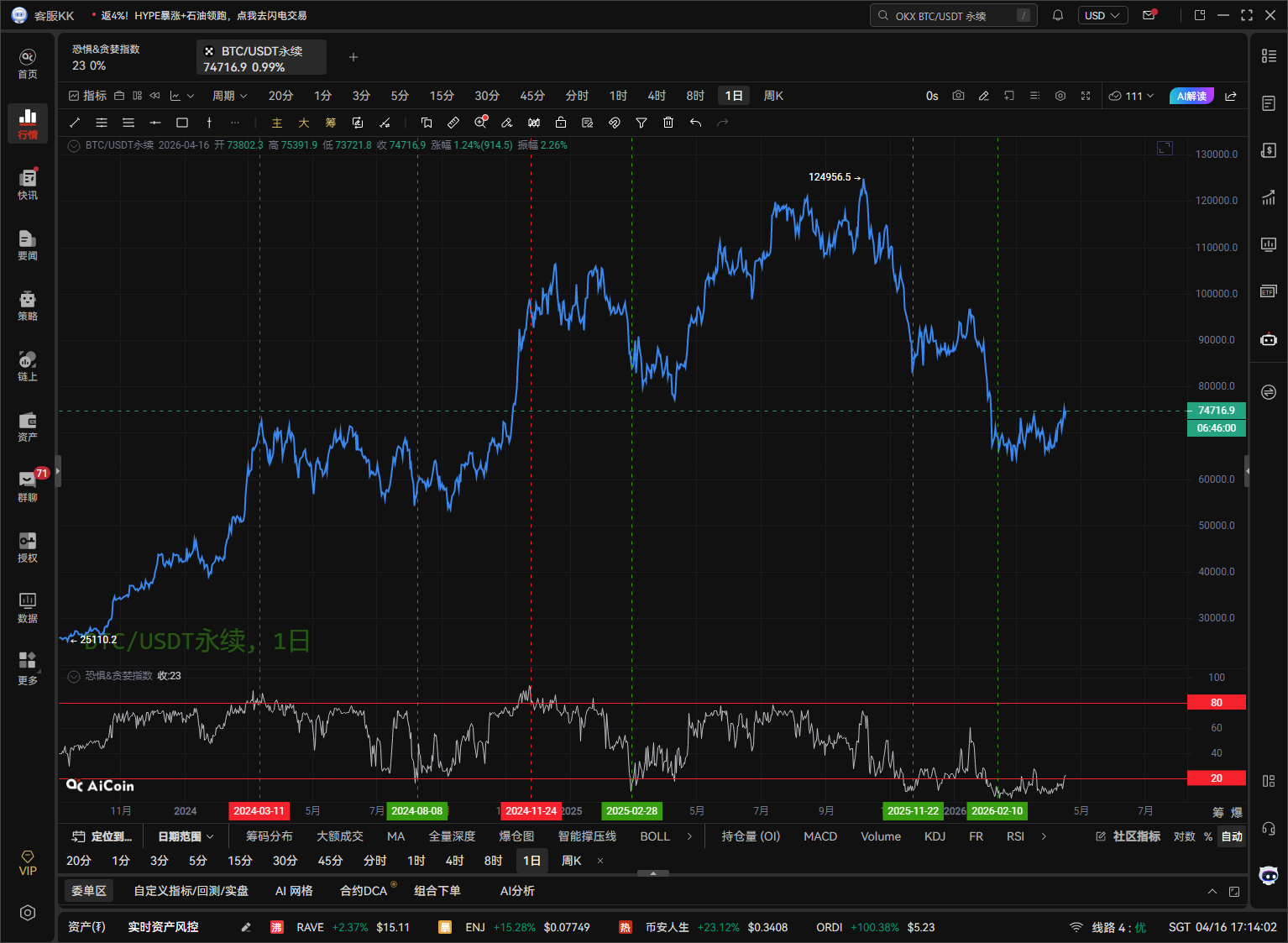The width and height of the screenshot is (1288, 943).
Task: Expand the 日期范围 date range dropdown
Action: (186, 836)
